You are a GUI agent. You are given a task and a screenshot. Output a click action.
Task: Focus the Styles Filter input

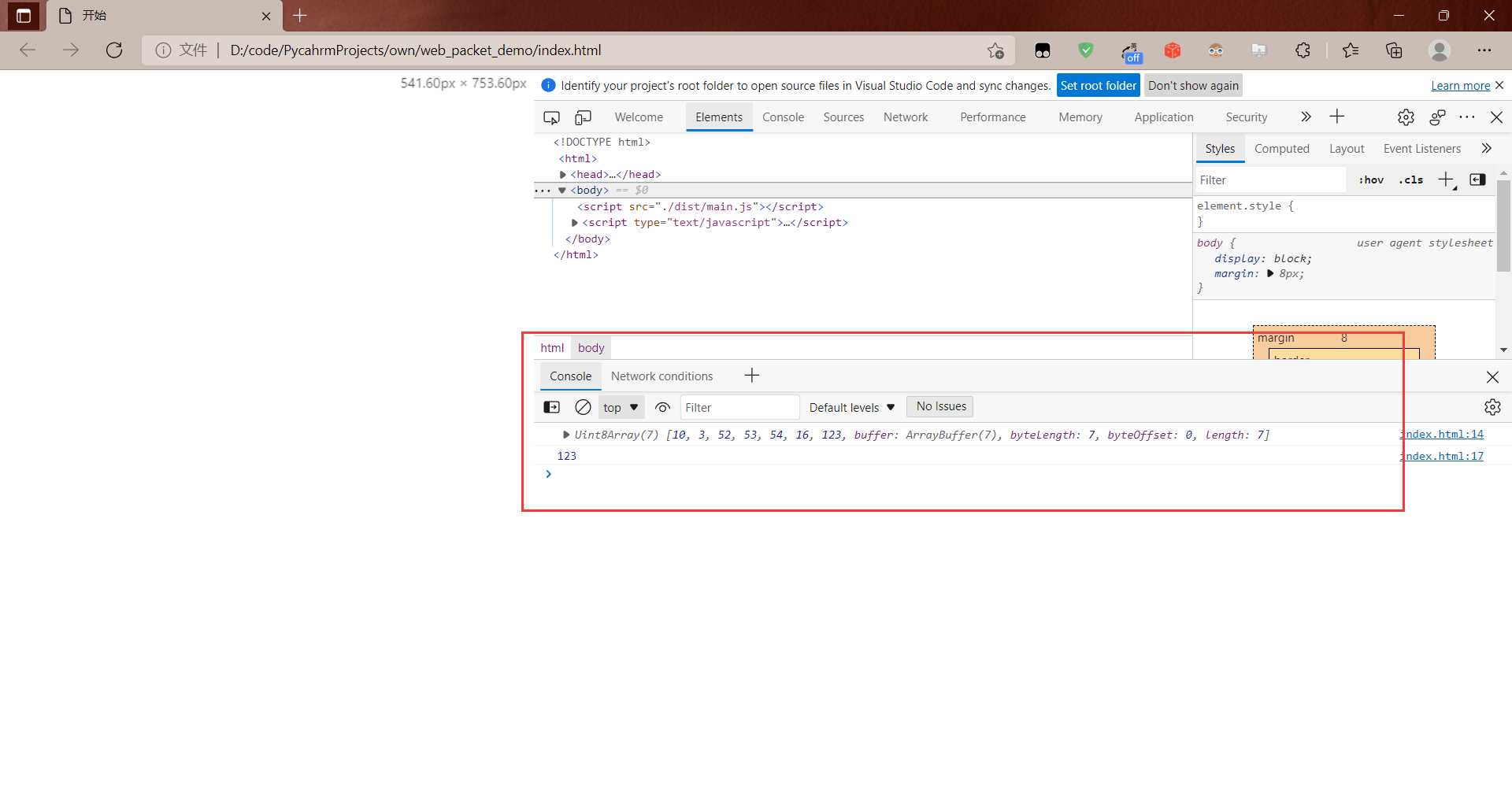pos(1270,180)
